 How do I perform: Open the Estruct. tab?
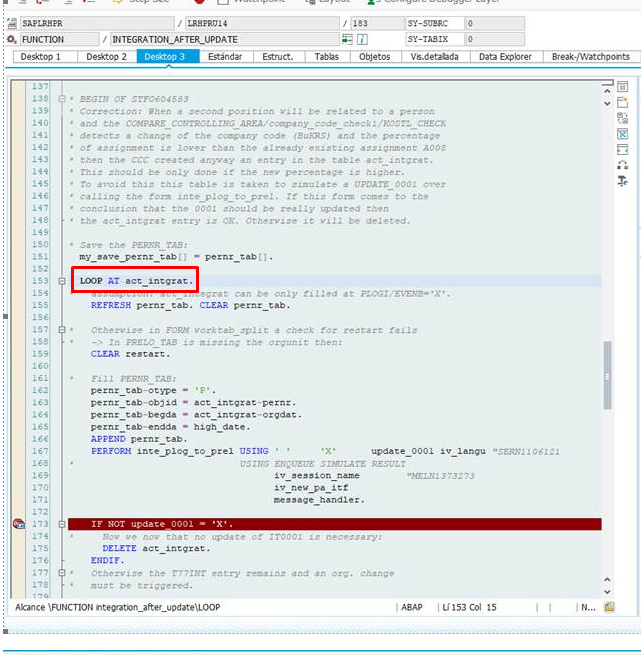coord(279,57)
